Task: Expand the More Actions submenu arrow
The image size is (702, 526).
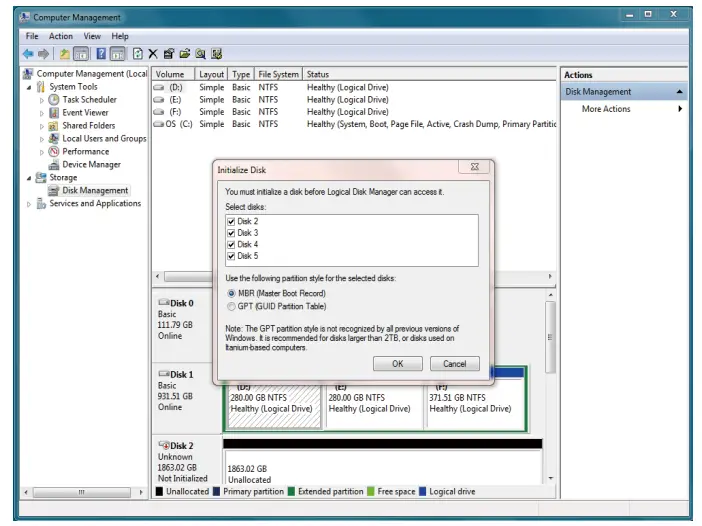Action: coord(680,109)
